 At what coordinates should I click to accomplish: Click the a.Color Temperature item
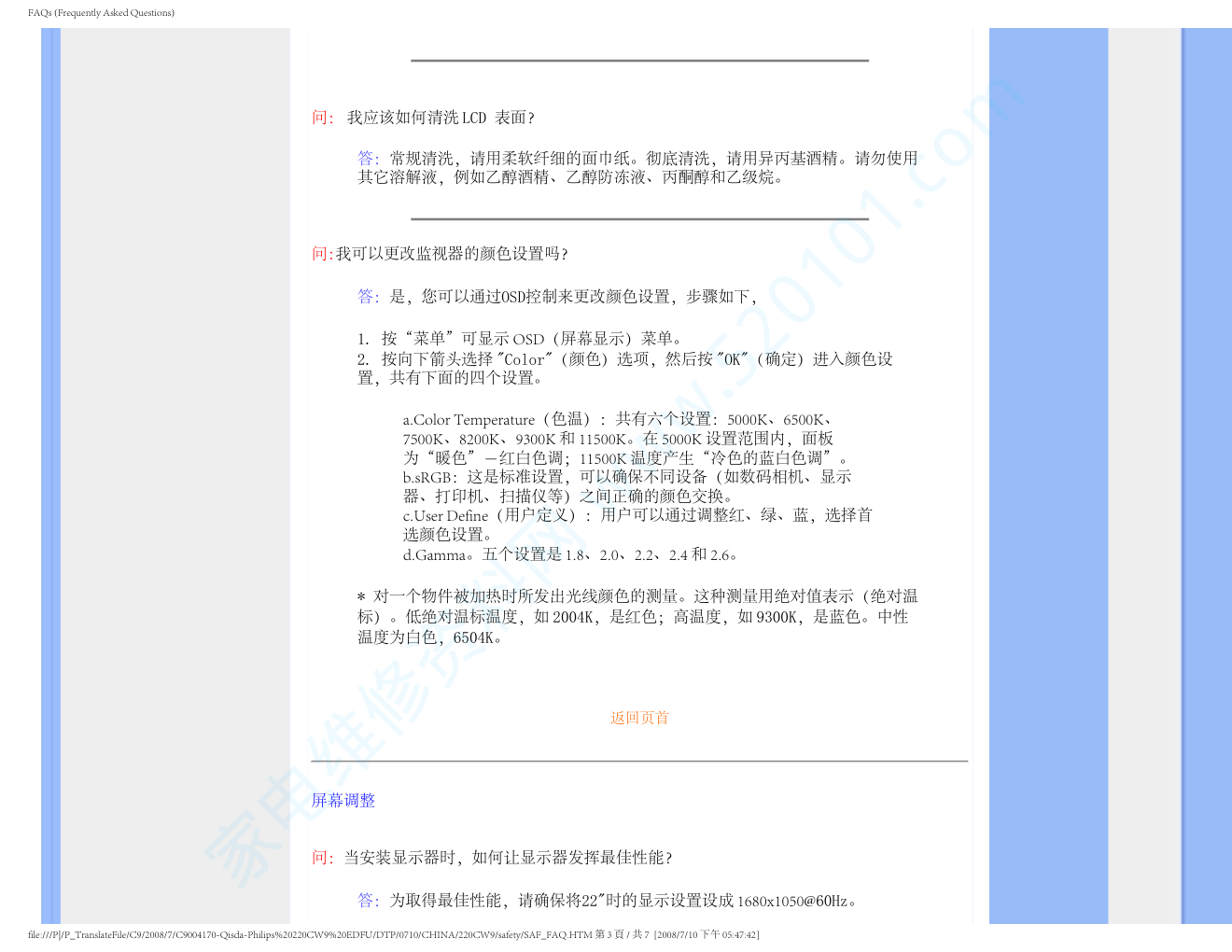[x=621, y=439]
